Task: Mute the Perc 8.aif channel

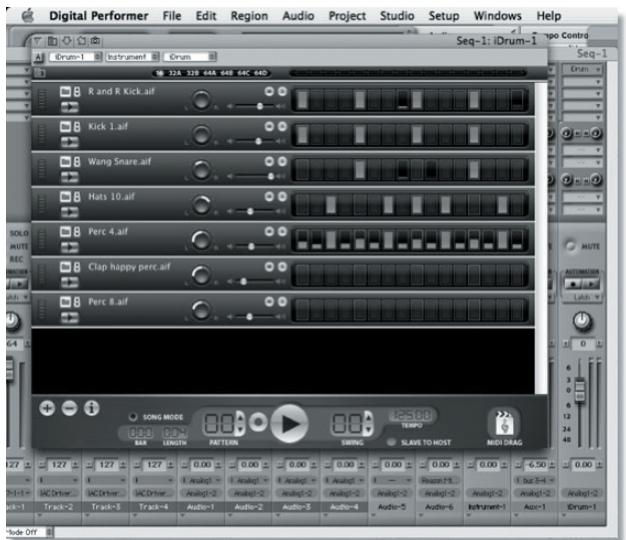Action: point(269,301)
